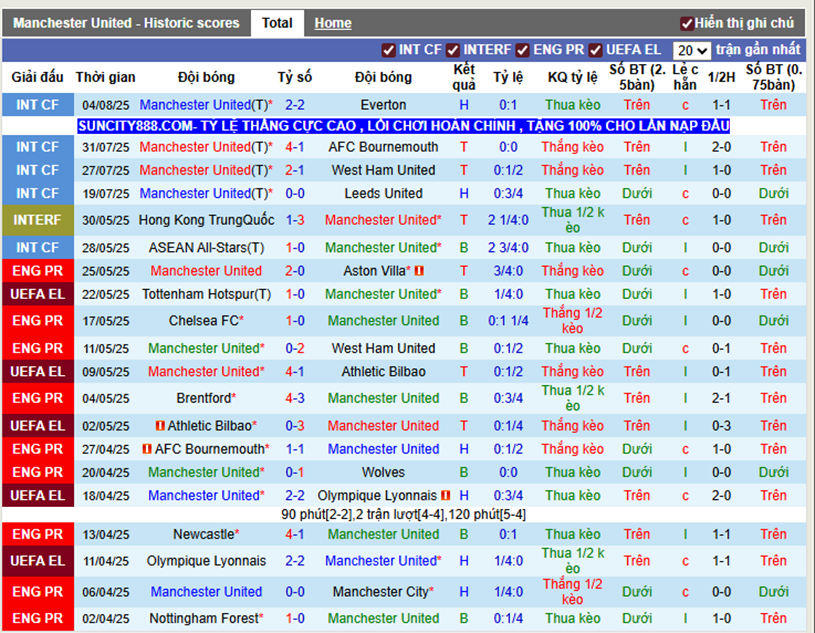Open ASEAN All-Stars(T) team link
This screenshot has width=815, height=633.
pos(206,247)
